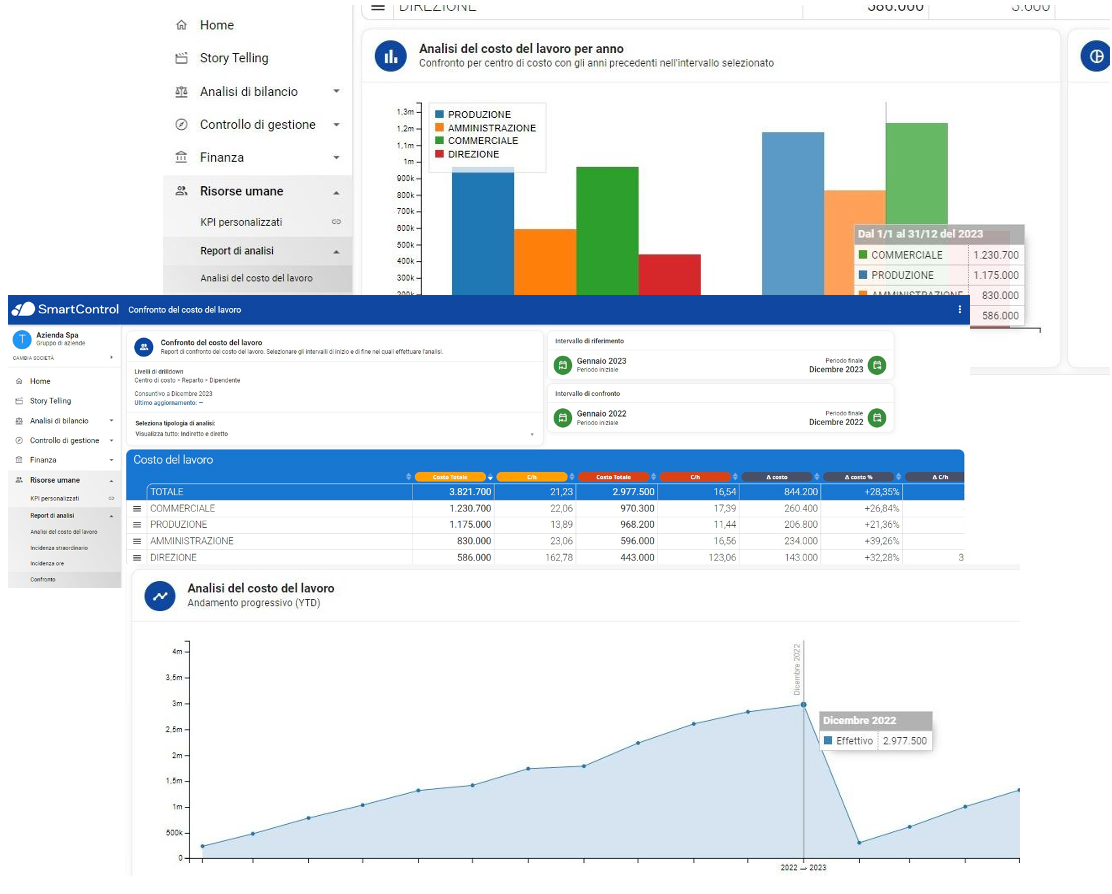Click drilldown menu icon on PRODUZIONE row
The width and height of the screenshot is (1112, 894).
pos(137,525)
